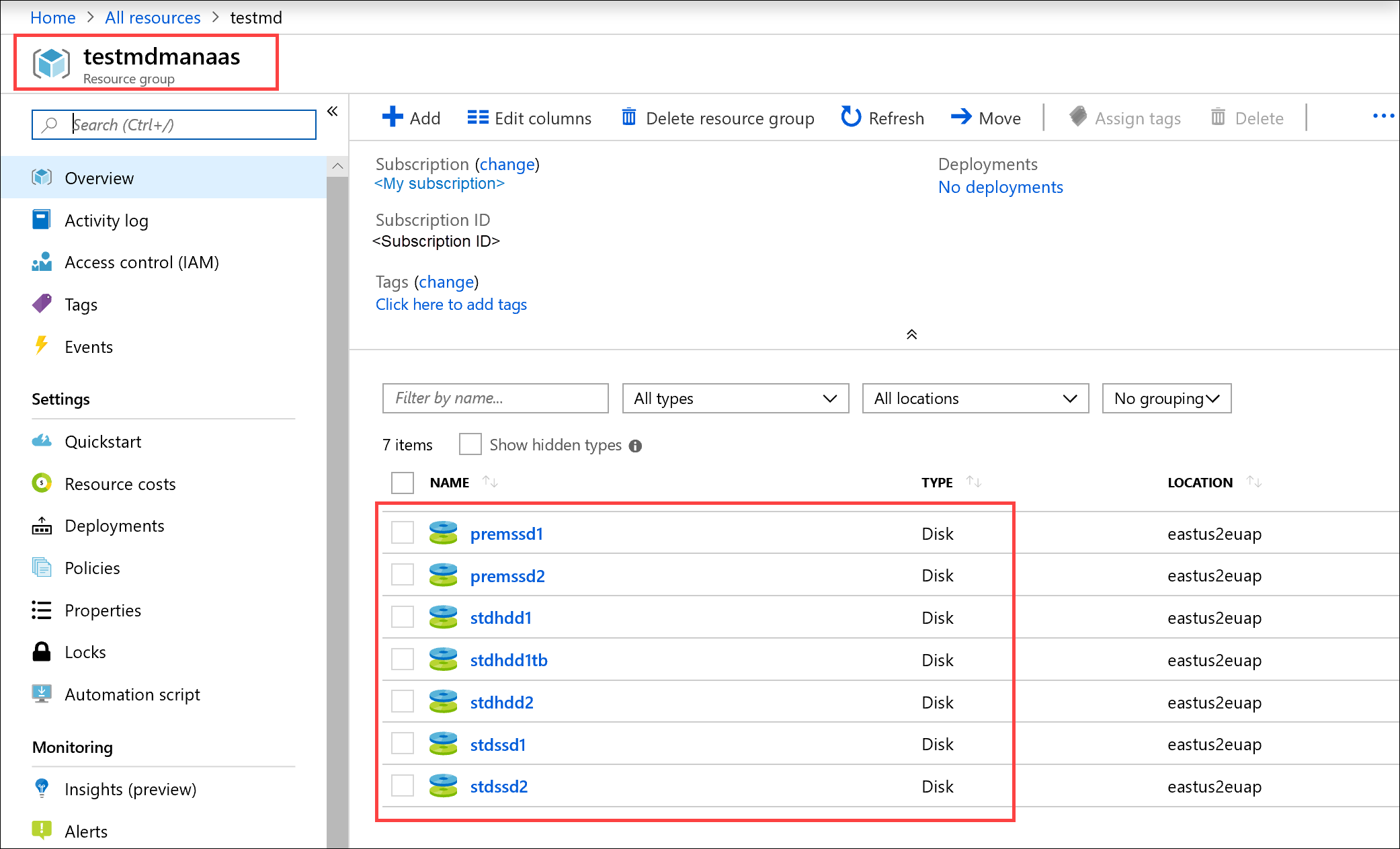This screenshot has height=849, width=1400.
Task: Focus the Search (Ctrl+/) field
Action: point(174,125)
